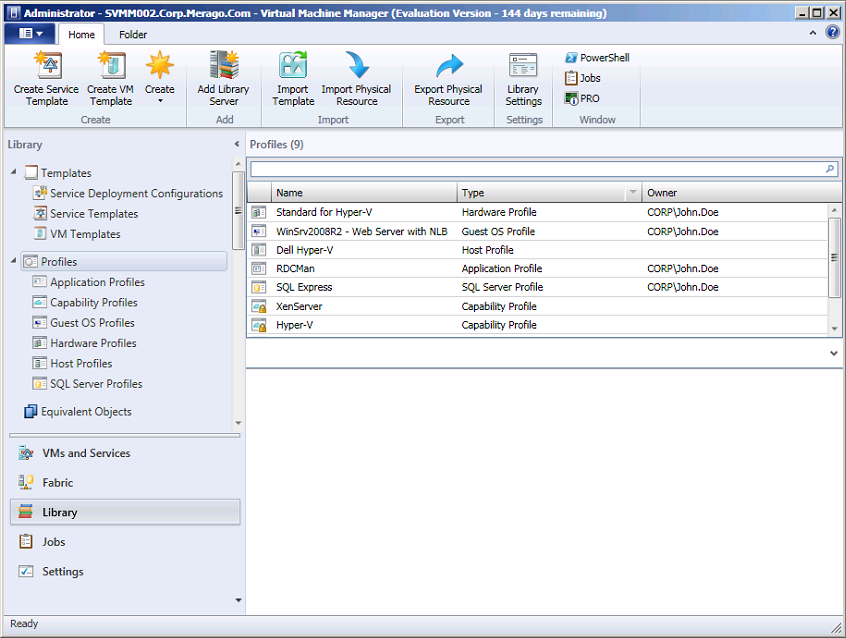Viewport: 846px width, 638px height.
Task: Click the 'Guest OS Profile' type cell
Action: click(x=499, y=232)
